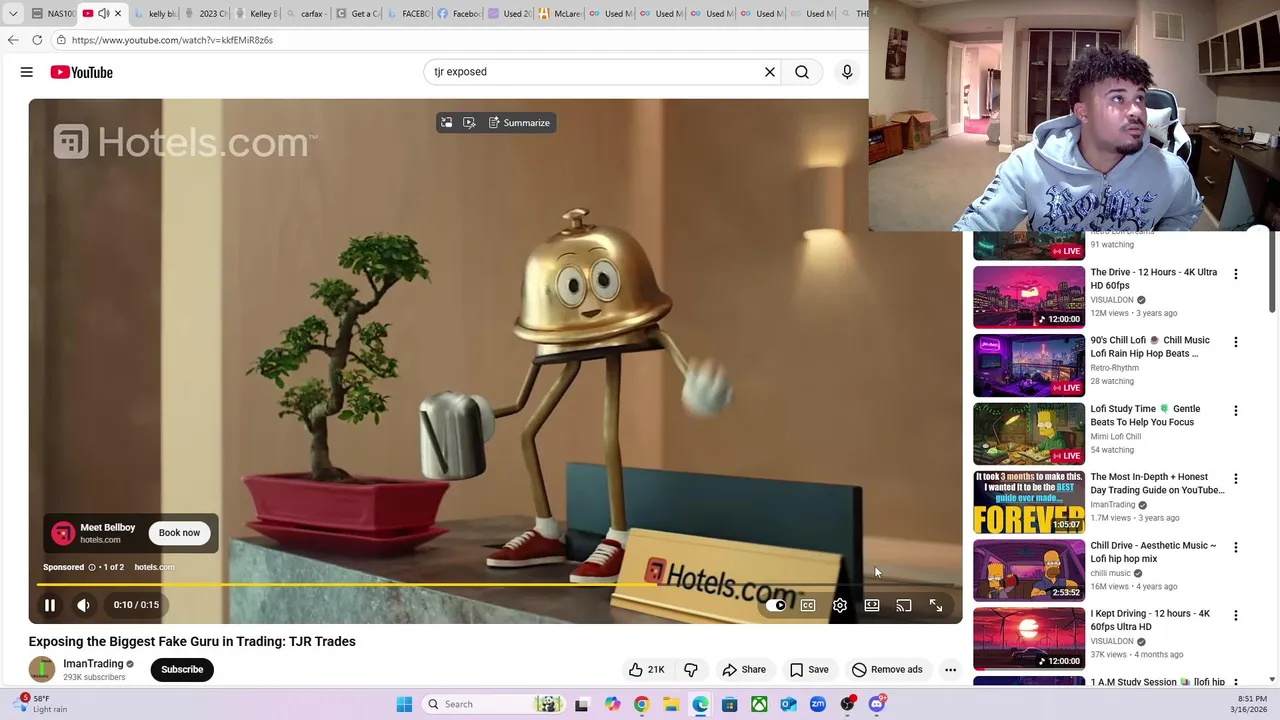Open 'I Kept Driving - 12 hours' title
This screenshot has height=720, width=1280.
pyautogui.click(x=1150, y=620)
